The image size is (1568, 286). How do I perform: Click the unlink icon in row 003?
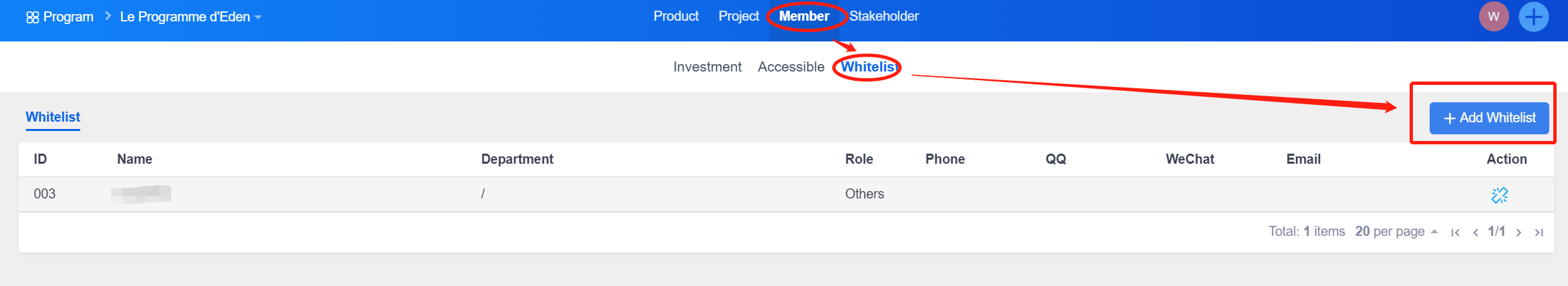[1499, 194]
